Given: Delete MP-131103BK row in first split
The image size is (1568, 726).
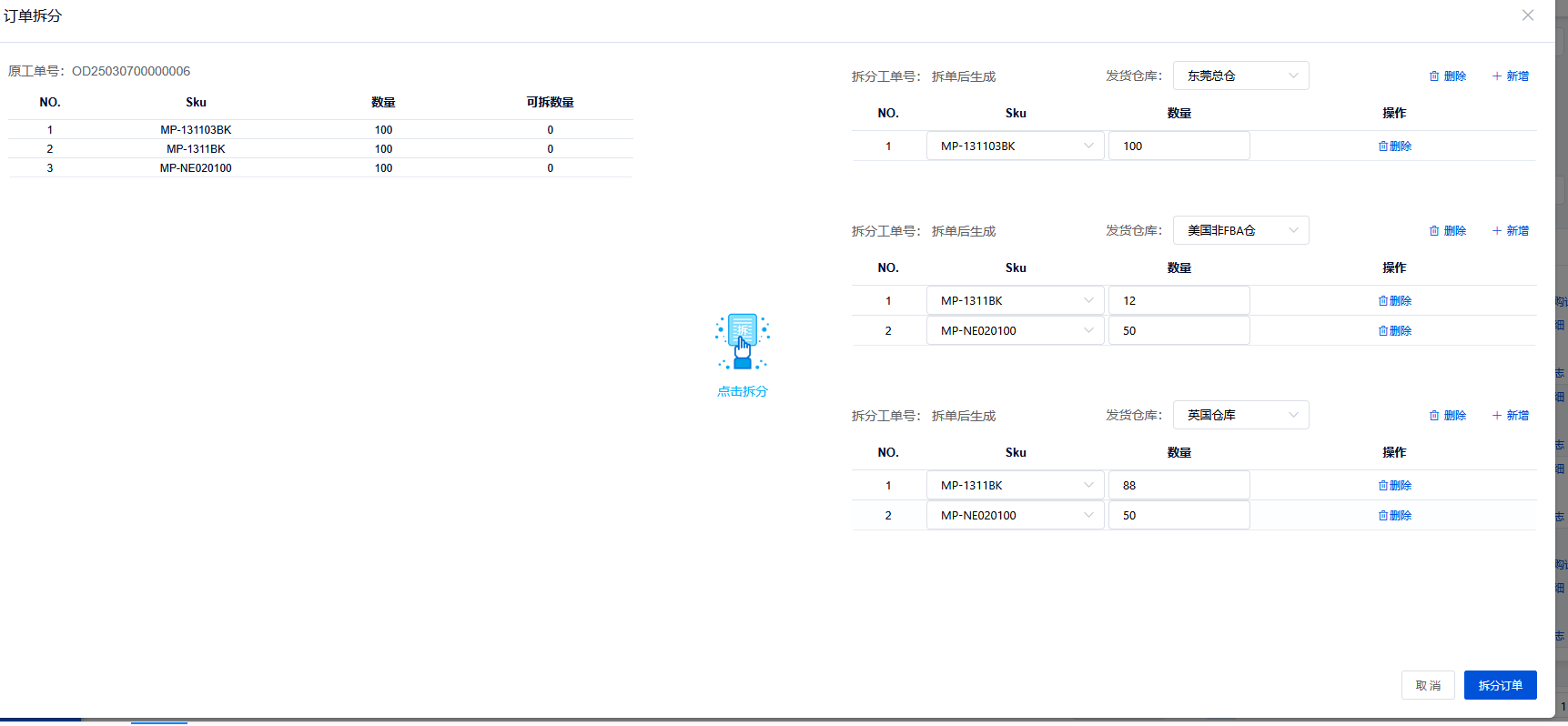Looking at the screenshot, I should (1394, 146).
